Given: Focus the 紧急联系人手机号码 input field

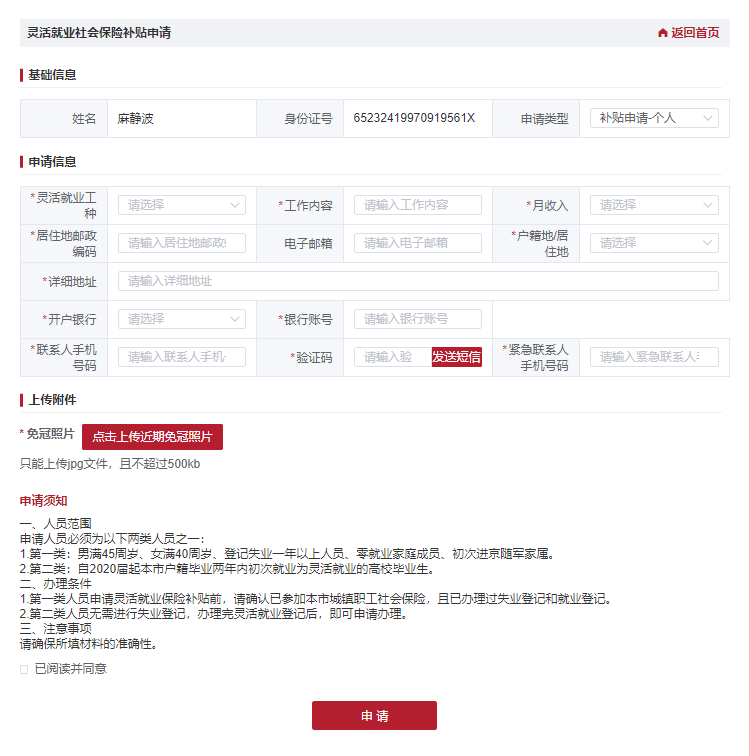Looking at the screenshot, I should pos(654,357).
